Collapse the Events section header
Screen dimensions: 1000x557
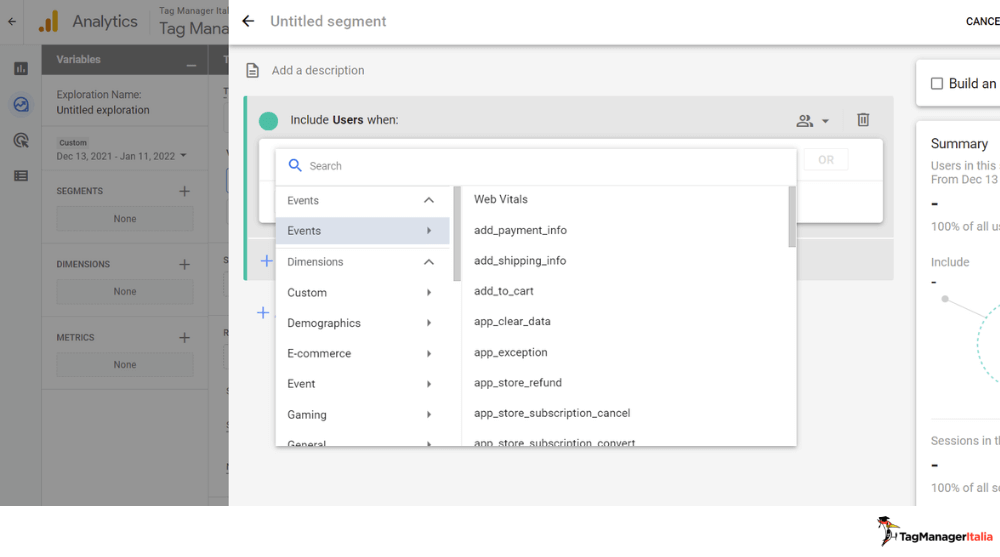362,200
